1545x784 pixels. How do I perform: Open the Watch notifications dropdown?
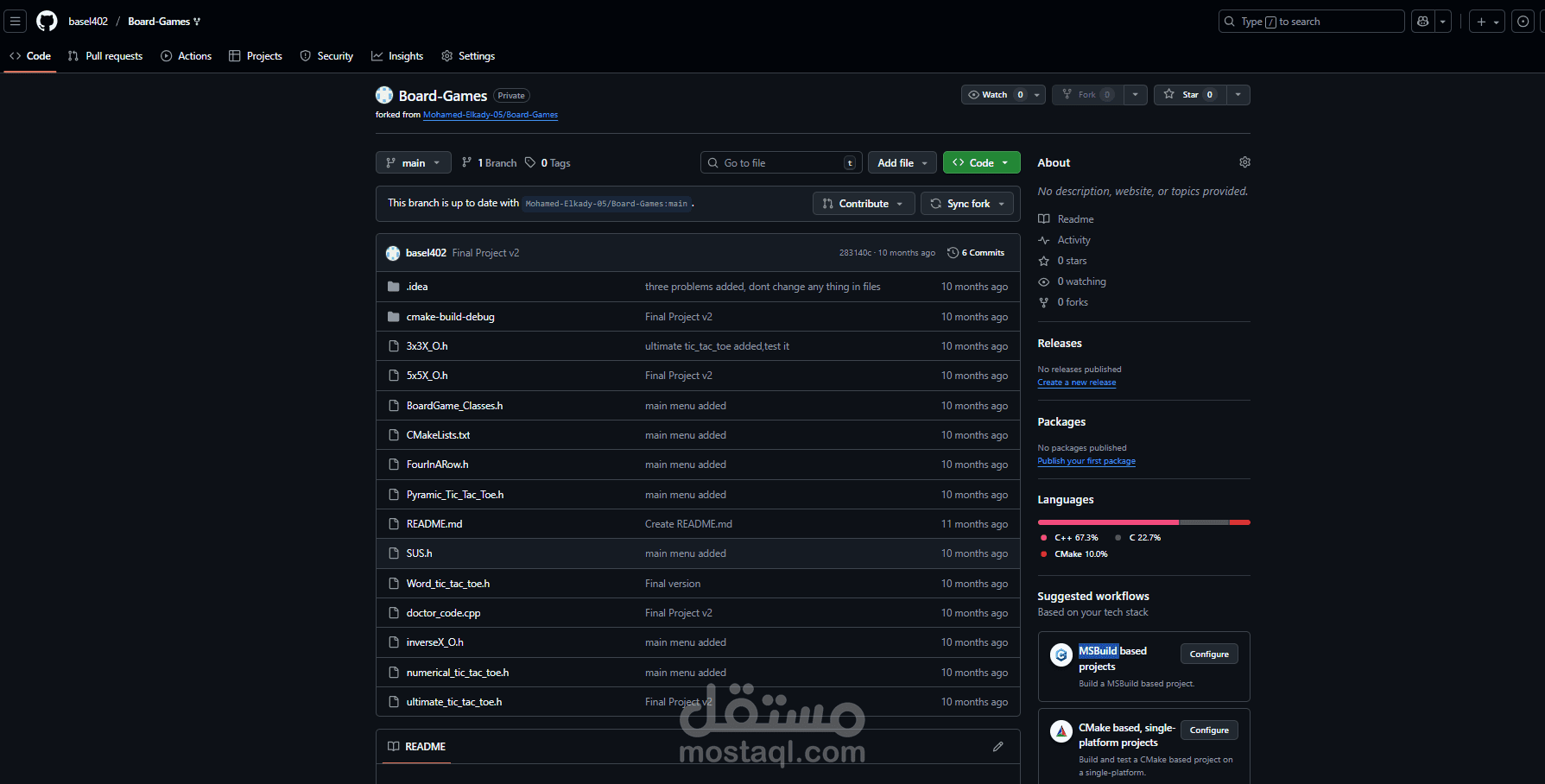pyautogui.click(x=1004, y=95)
